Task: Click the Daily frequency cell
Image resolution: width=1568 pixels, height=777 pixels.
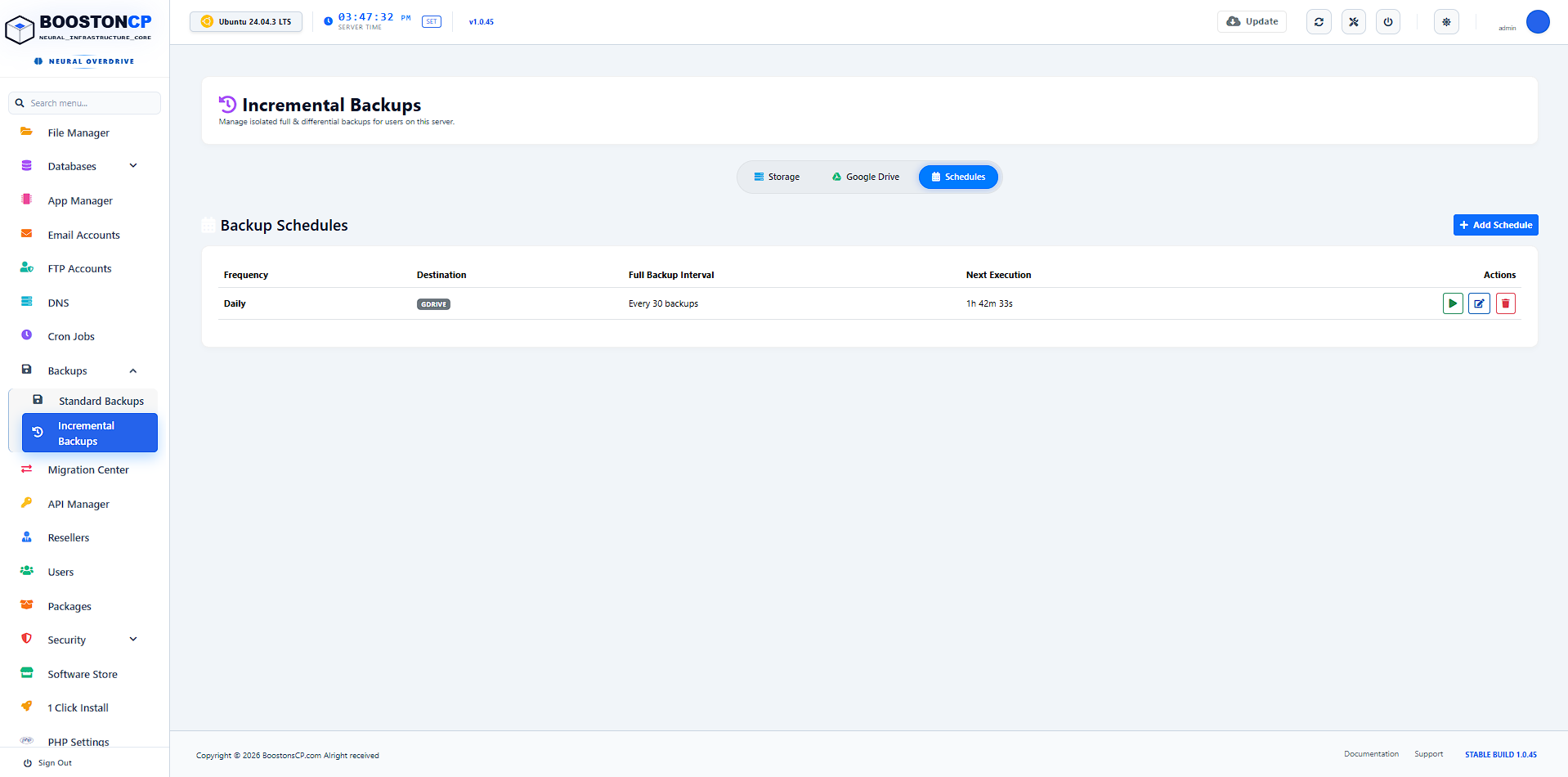Action: click(x=235, y=303)
